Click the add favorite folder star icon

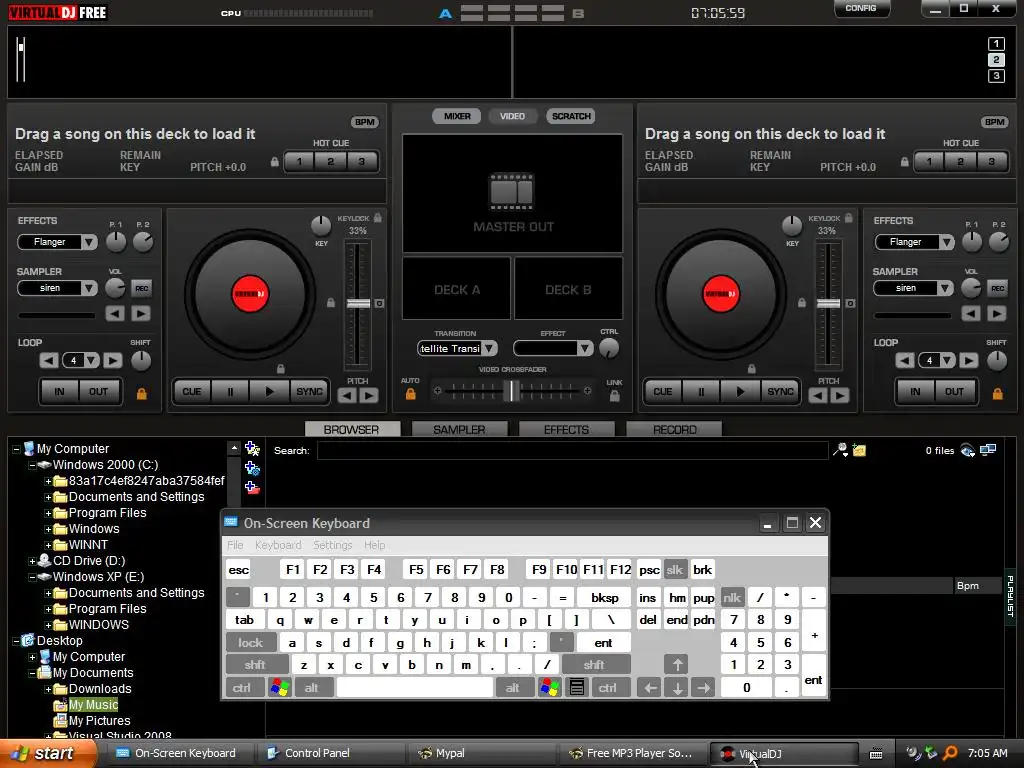point(252,449)
